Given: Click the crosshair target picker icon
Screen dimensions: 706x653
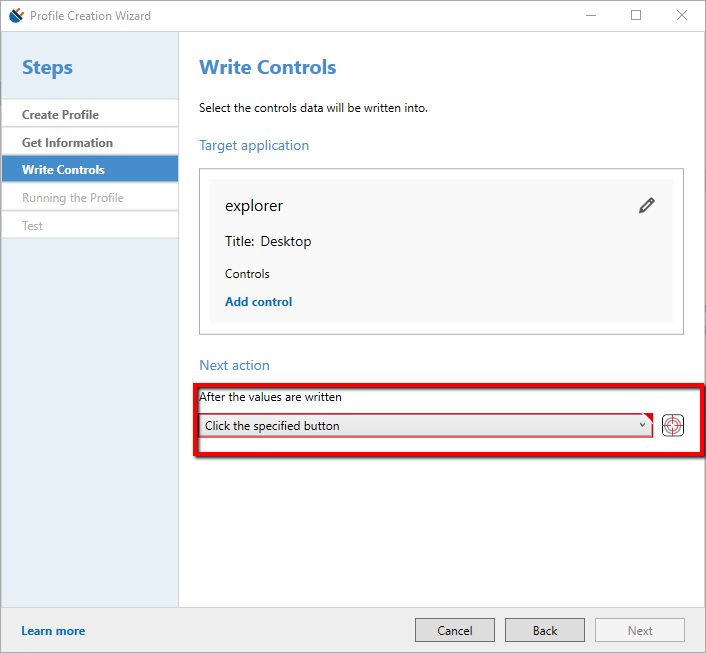Looking at the screenshot, I should click(x=673, y=425).
